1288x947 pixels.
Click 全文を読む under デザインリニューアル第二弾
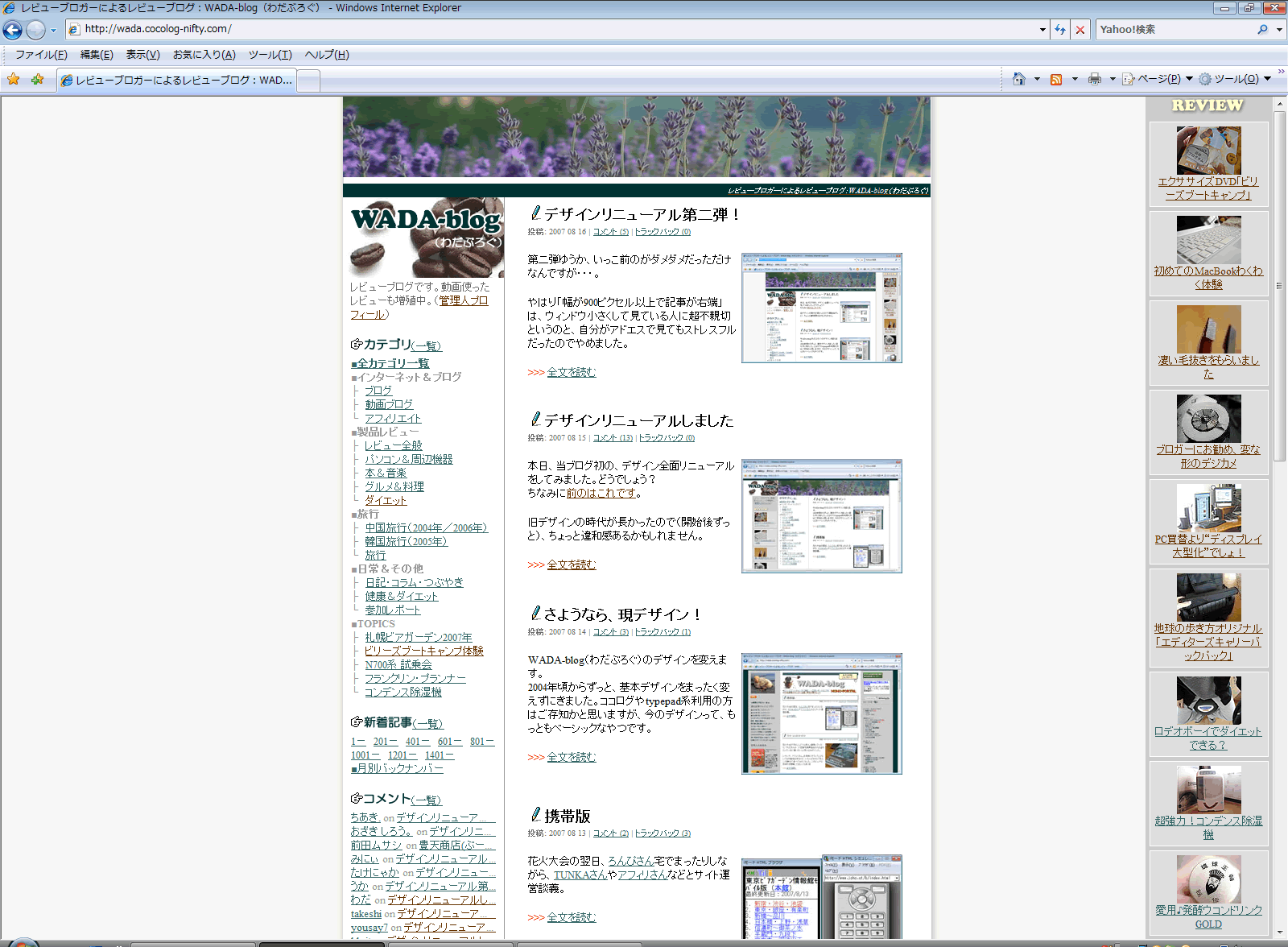pos(572,372)
